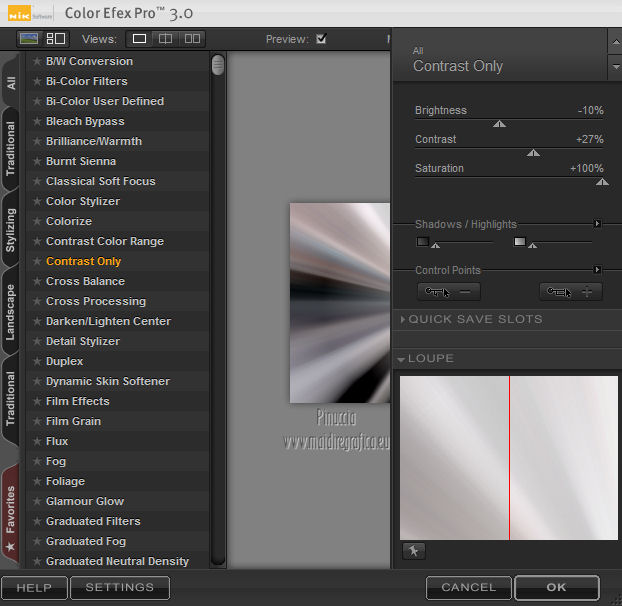Viewport: 622px width, 606px height.
Task: Adjust the Saturation slider handle
Action: (x=602, y=182)
